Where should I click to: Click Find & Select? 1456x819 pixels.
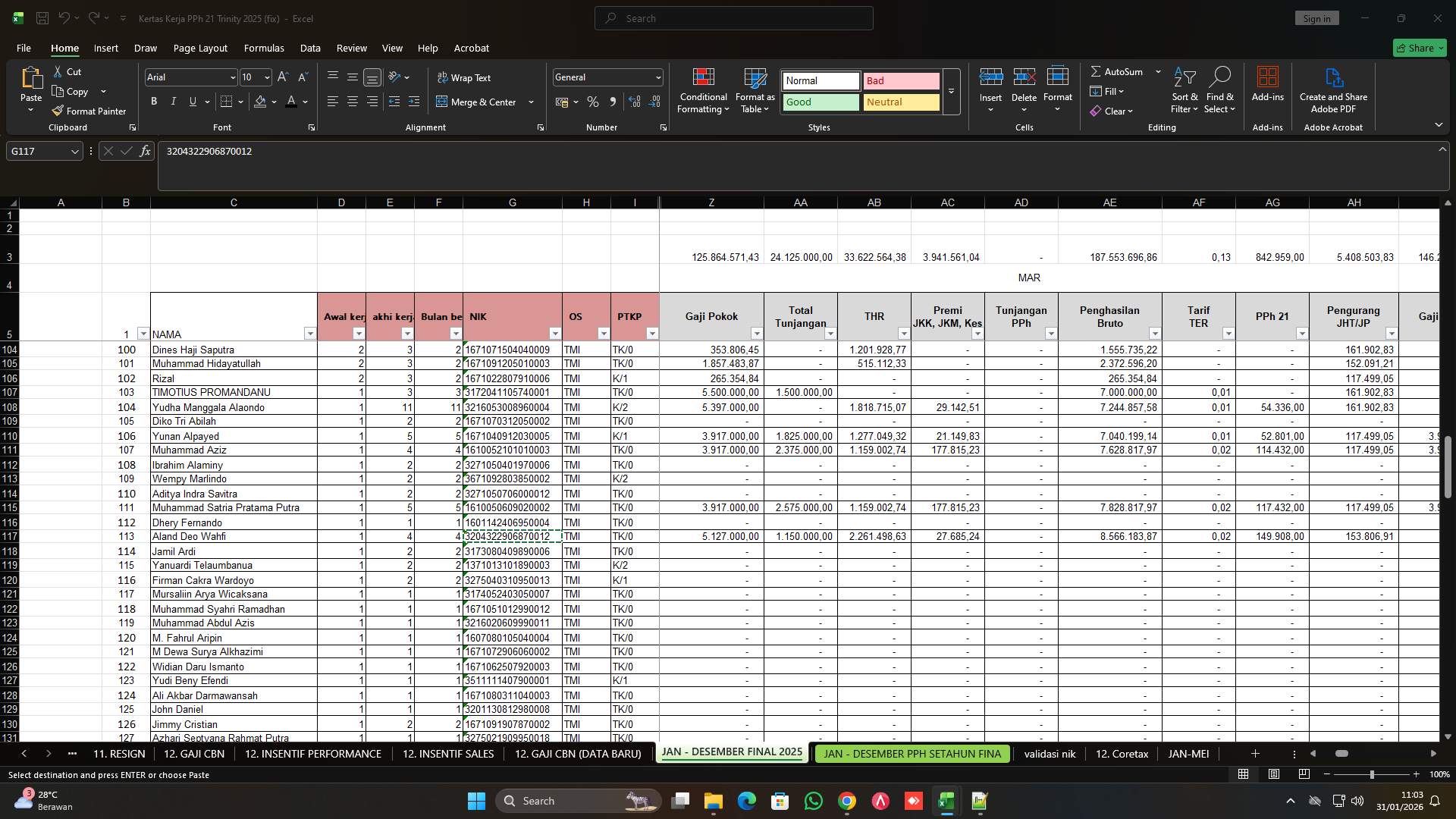pyautogui.click(x=1220, y=91)
